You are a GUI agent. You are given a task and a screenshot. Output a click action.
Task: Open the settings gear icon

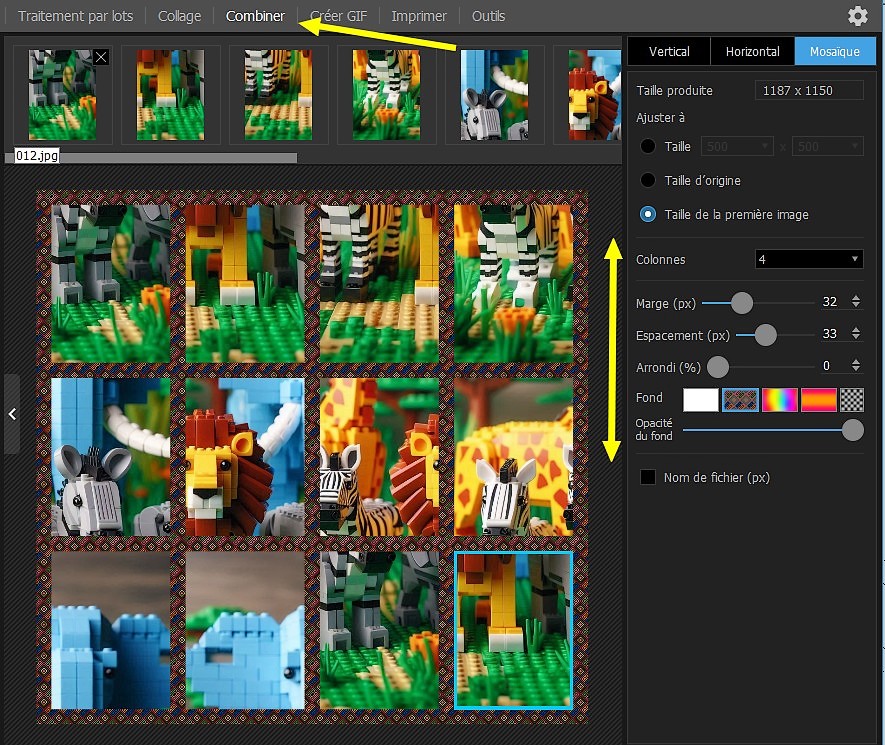pos(857,16)
